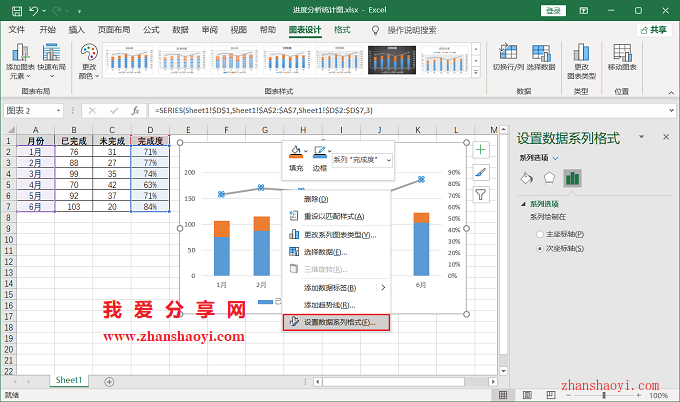Screen dimensions: 680x402
Task: Open the Insert (插入) ribbon tab
Action: (x=76, y=30)
